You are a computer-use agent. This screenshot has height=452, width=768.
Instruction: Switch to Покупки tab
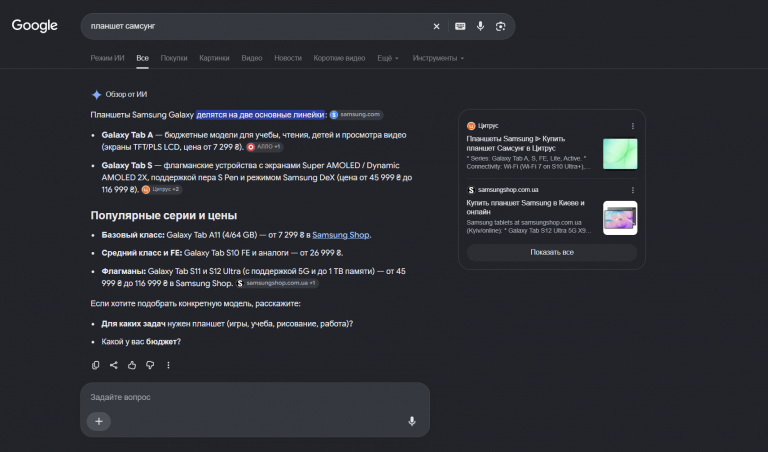[x=174, y=58]
